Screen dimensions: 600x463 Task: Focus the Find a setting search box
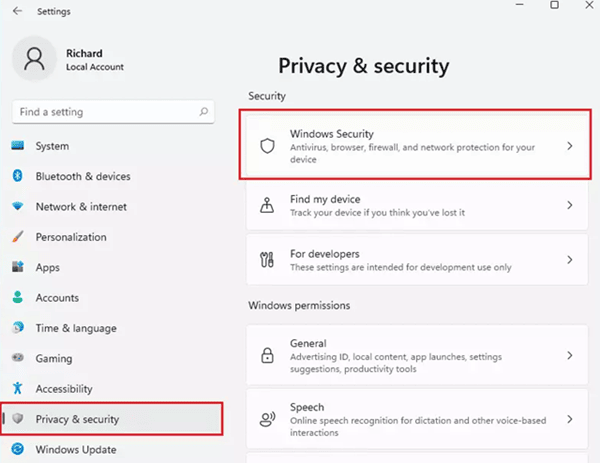tap(105, 112)
